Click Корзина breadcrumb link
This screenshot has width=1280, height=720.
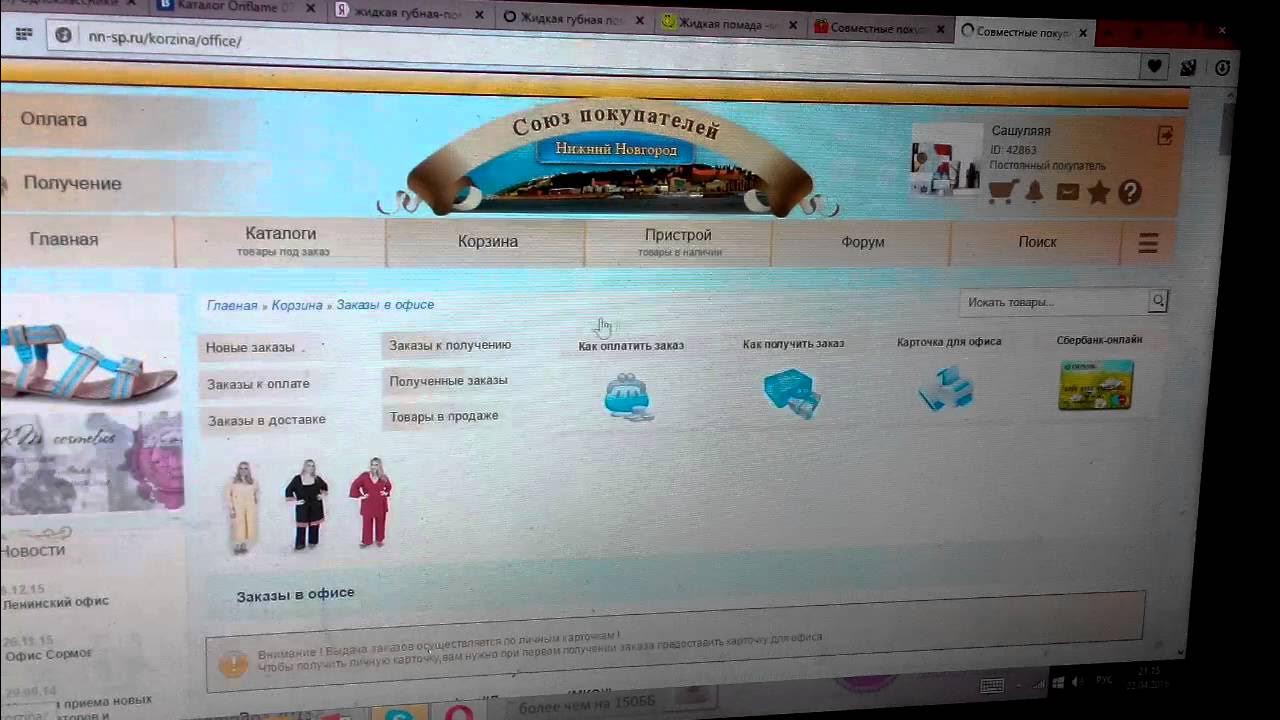(x=297, y=305)
